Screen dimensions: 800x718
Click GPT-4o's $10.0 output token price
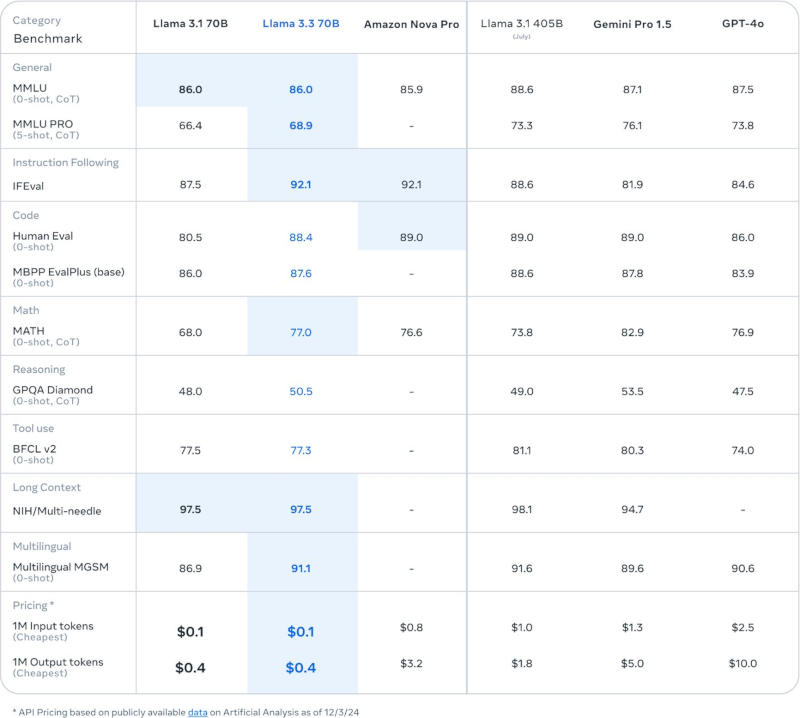tap(742, 663)
